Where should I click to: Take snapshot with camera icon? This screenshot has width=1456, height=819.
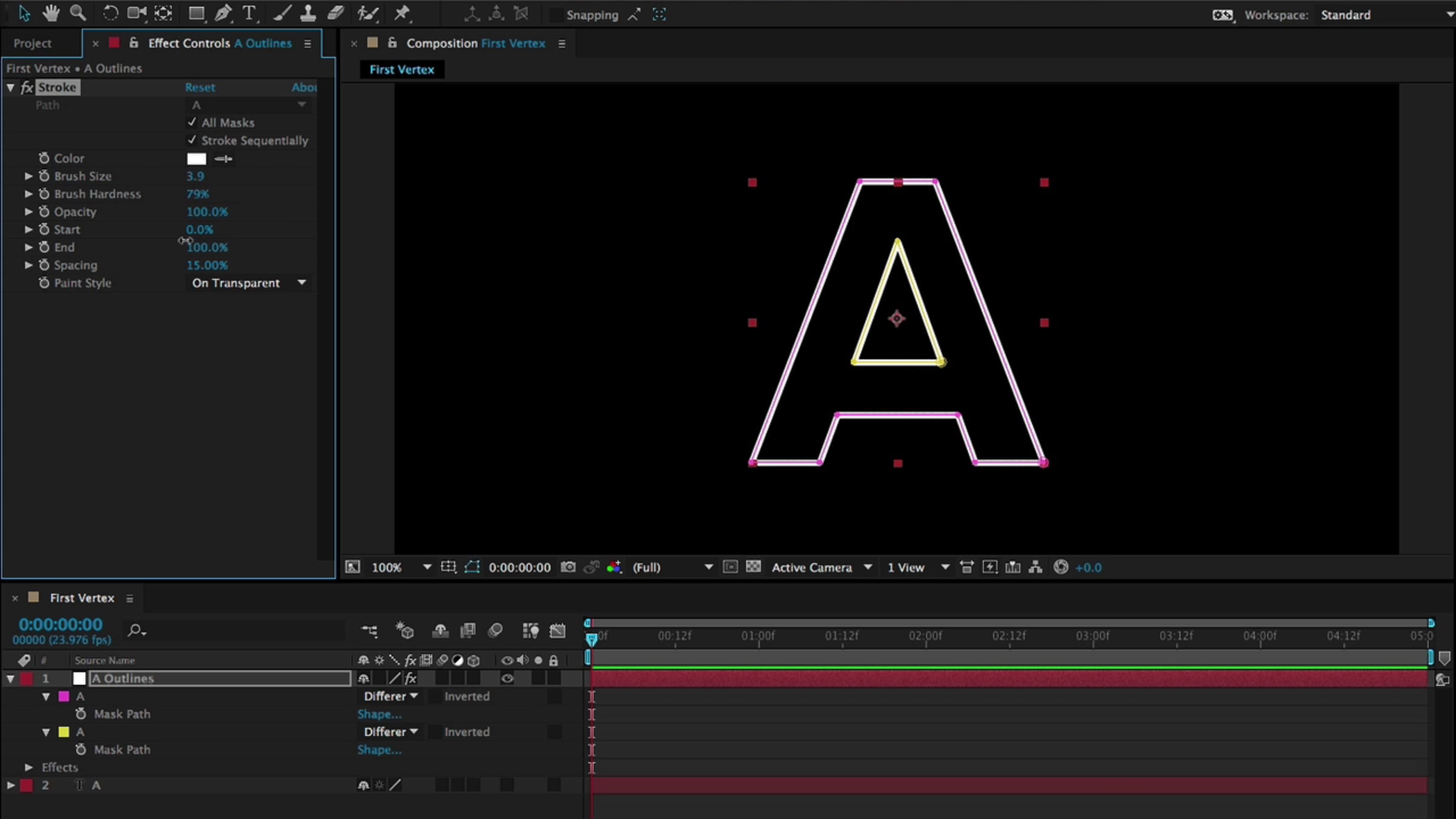(x=568, y=567)
